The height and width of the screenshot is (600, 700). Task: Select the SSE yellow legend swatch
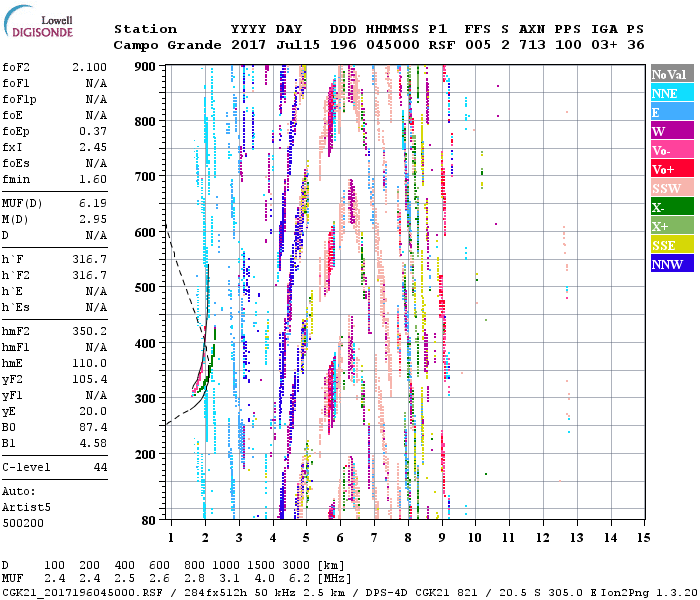click(672, 245)
